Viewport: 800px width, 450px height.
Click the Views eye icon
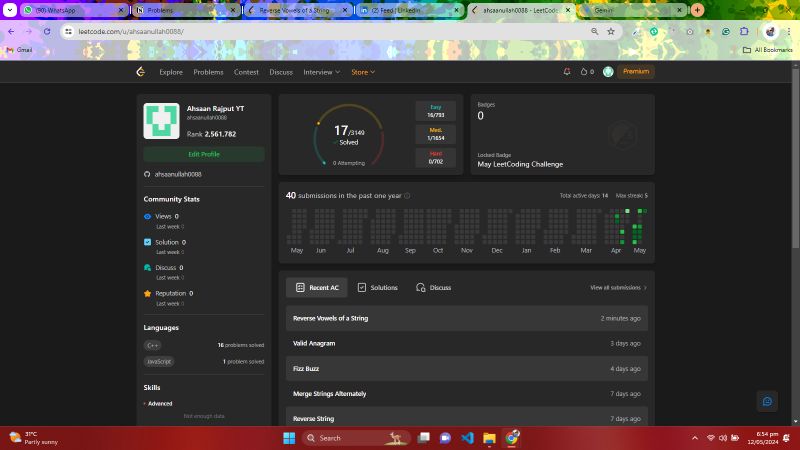click(147, 216)
